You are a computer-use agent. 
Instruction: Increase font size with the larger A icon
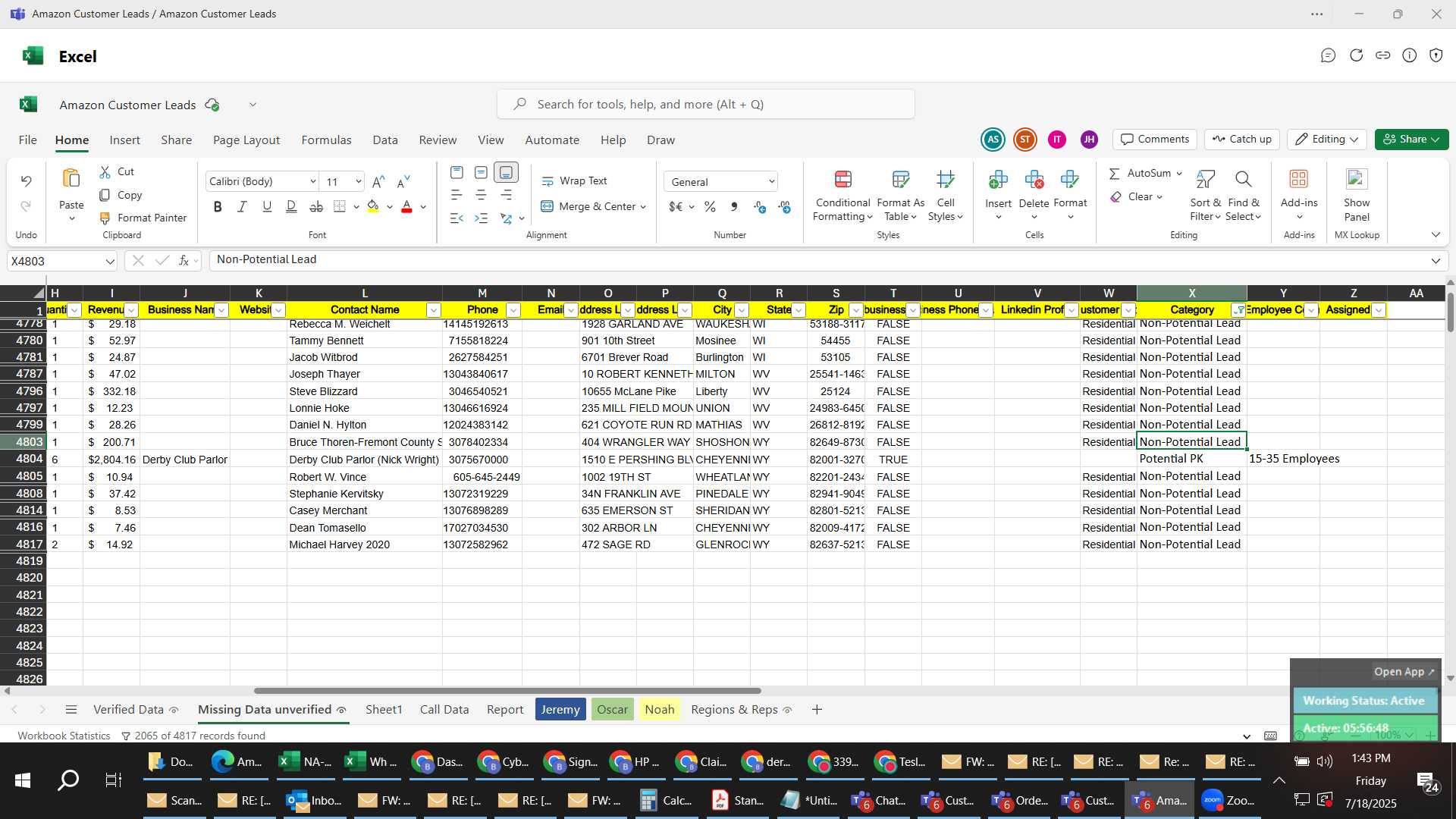pos(378,181)
